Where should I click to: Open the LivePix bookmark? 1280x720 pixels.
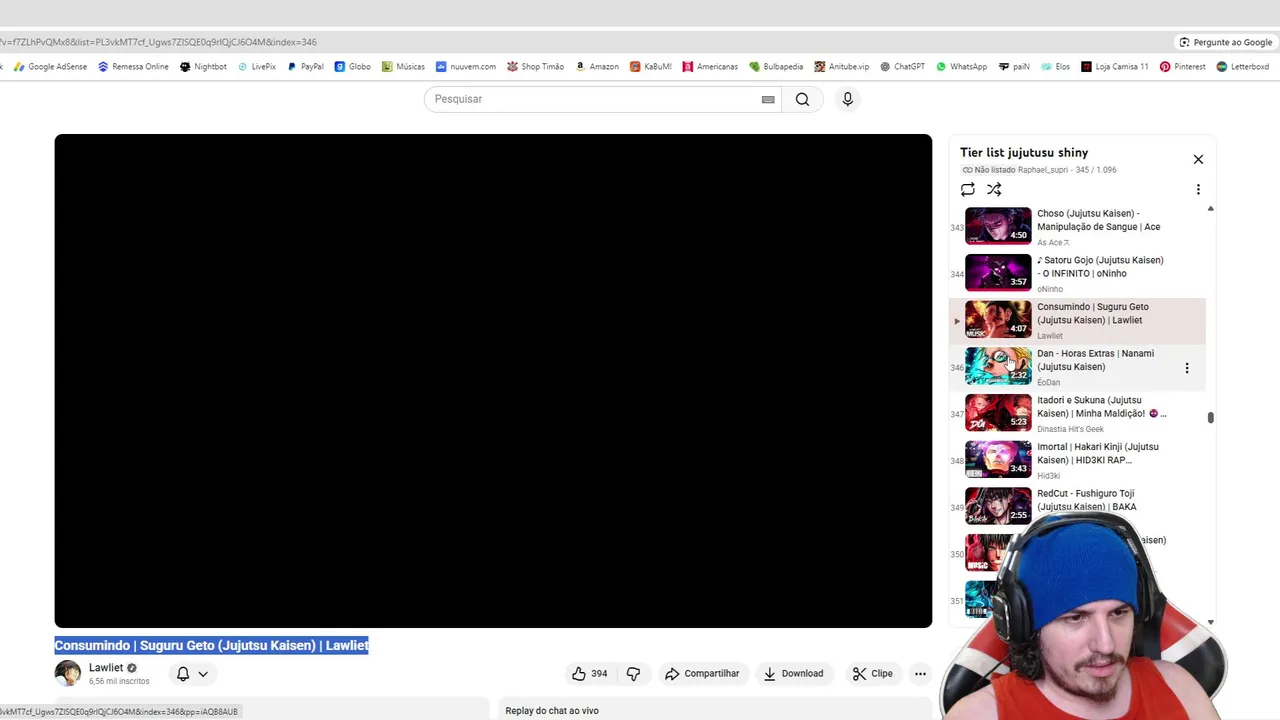coord(257,67)
